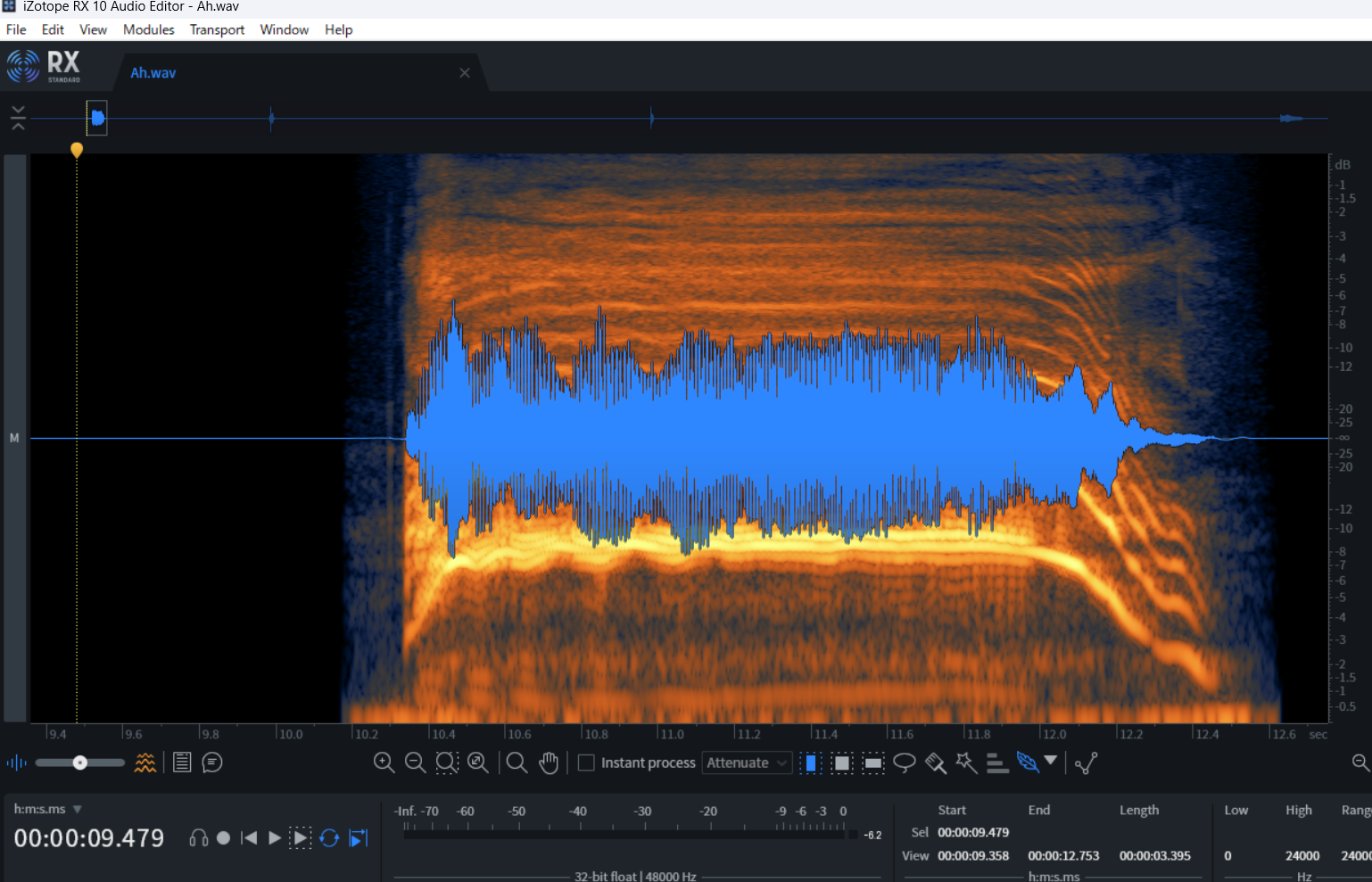Open the Modules menu
This screenshot has height=882, width=1372.
148,29
